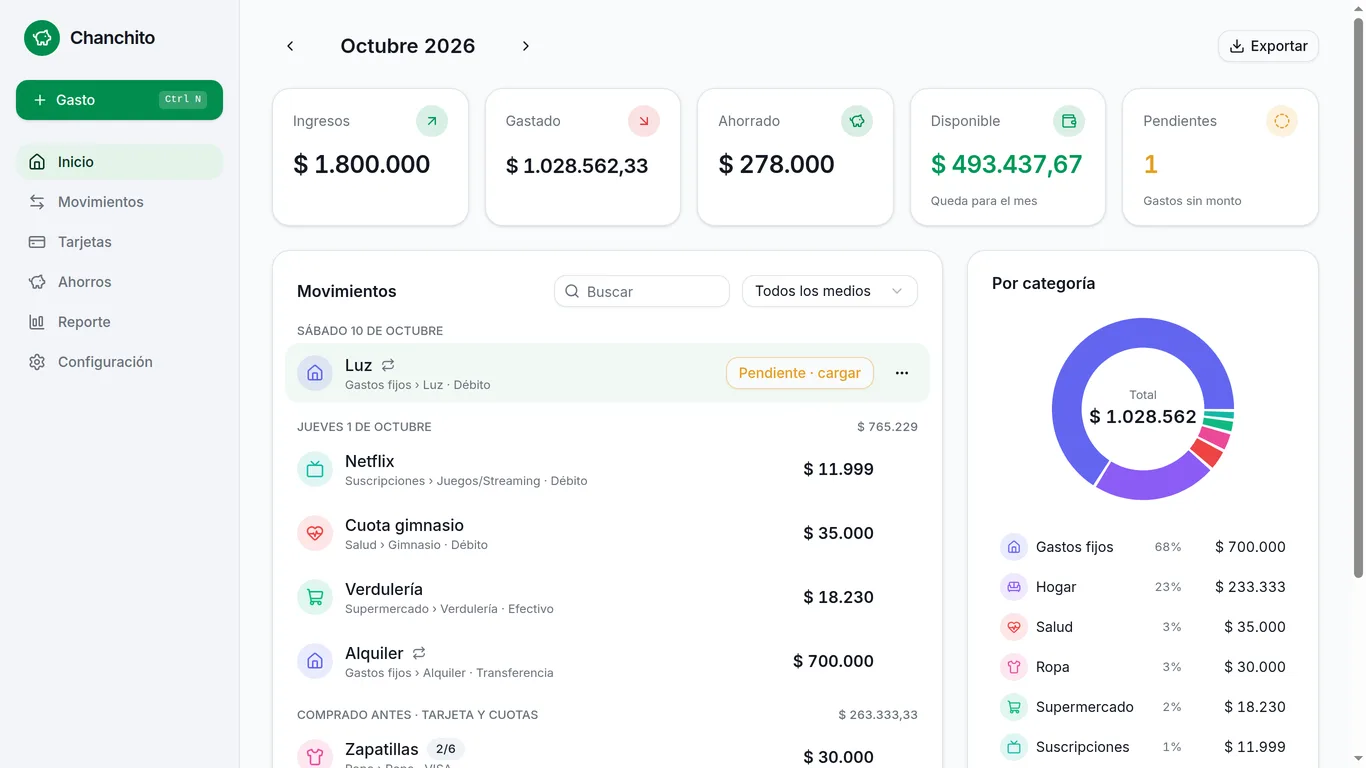Click recurring arrows icon next to Luz
Viewport: 1366px width, 768px height.
click(388, 366)
